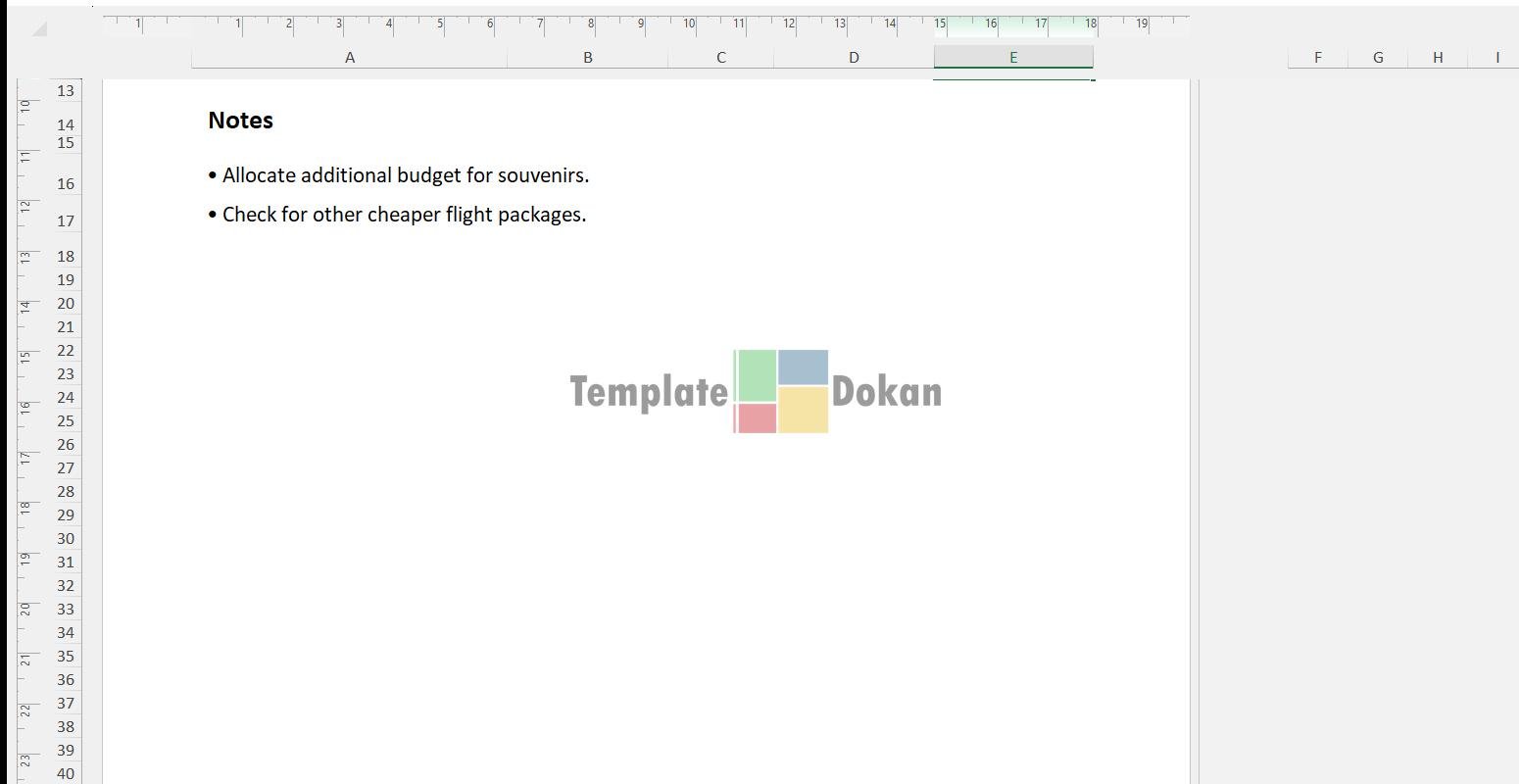Click the TemplateDokan logo image
This screenshot has width=1519, height=784.
(x=756, y=391)
